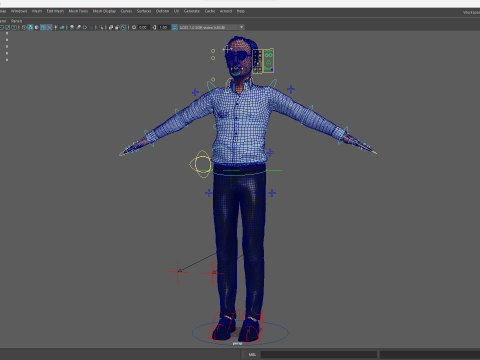
Task: Toggle the X-Ray display icon
Action: click(x=110, y=27)
